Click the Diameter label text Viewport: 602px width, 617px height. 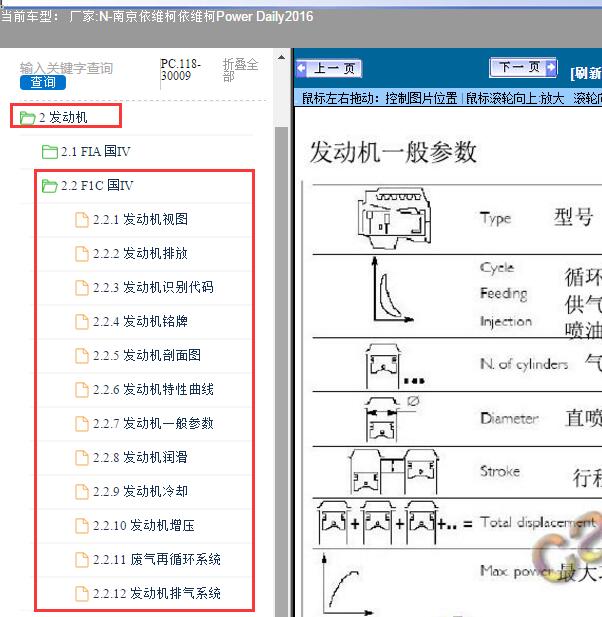click(x=509, y=418)
